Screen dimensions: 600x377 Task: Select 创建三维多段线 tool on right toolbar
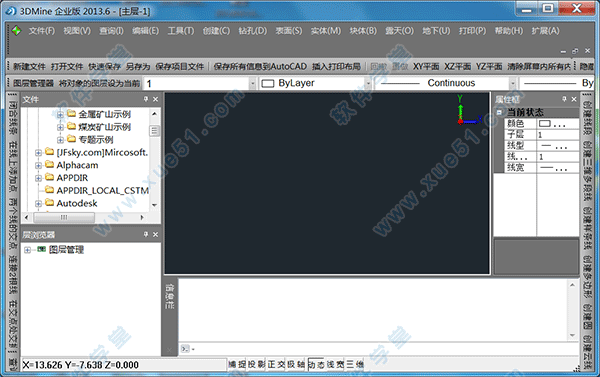pos(587,171)
